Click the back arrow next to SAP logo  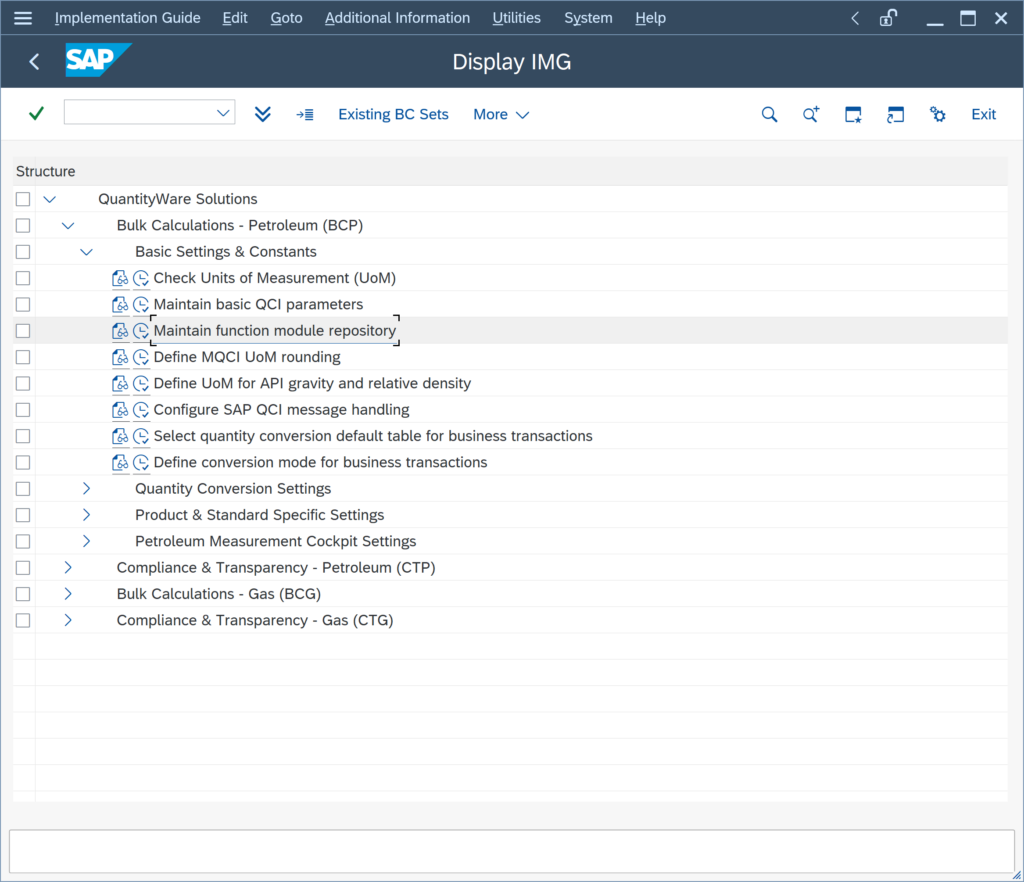tap(35, 62)
